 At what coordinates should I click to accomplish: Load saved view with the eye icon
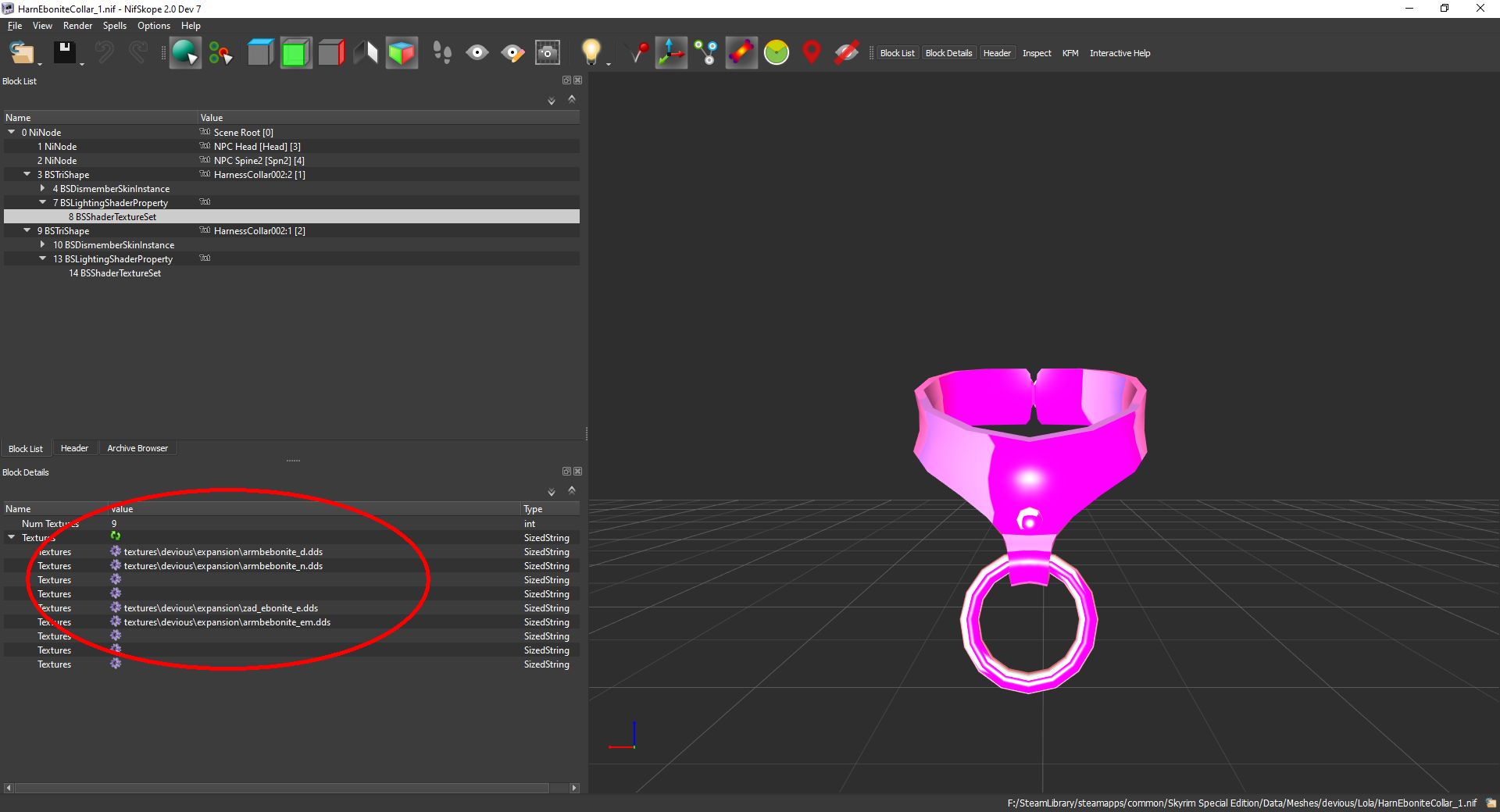[x=477, y=53]
